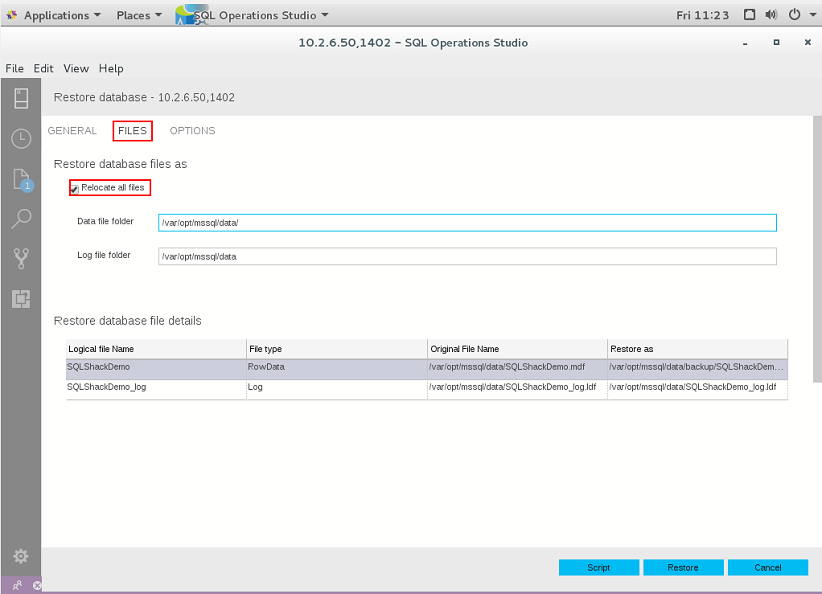Open the File menu
822x594 pixels.
(x=15, y=68)
